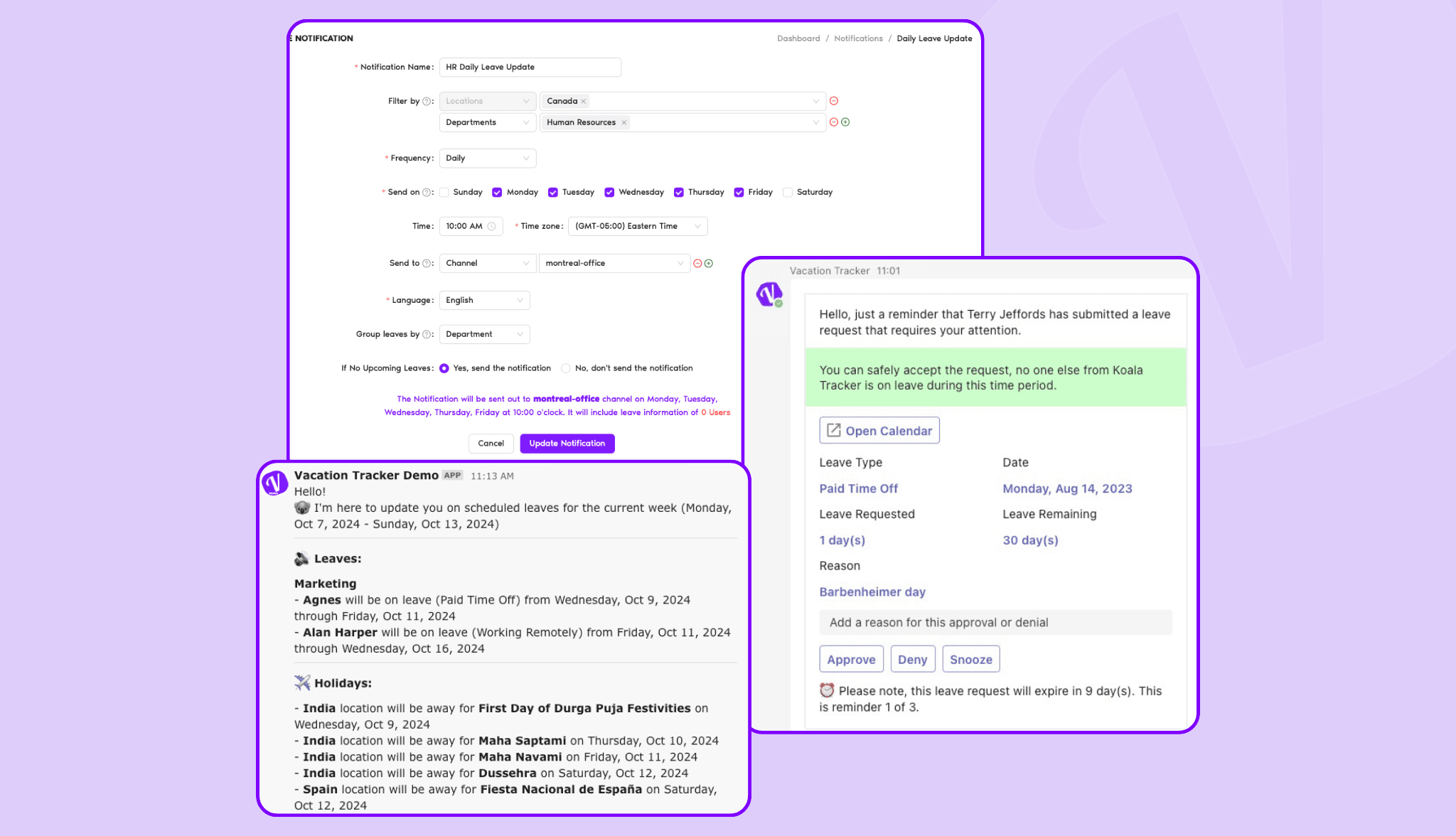1456x836 pixels.
Task: Click the 'Marketing' department heading
Action: (x=326, y=584)
